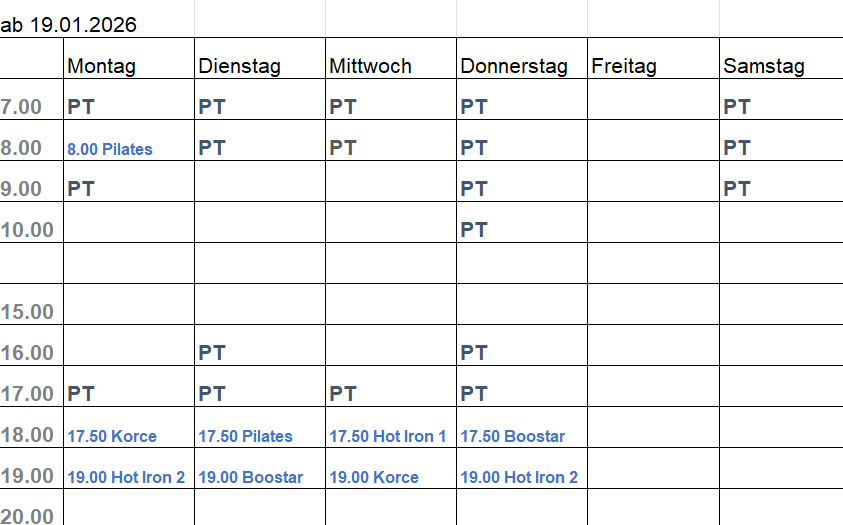
Task: Click the 17.50 Hot Iron 1 entry
Action: point(389,436)
